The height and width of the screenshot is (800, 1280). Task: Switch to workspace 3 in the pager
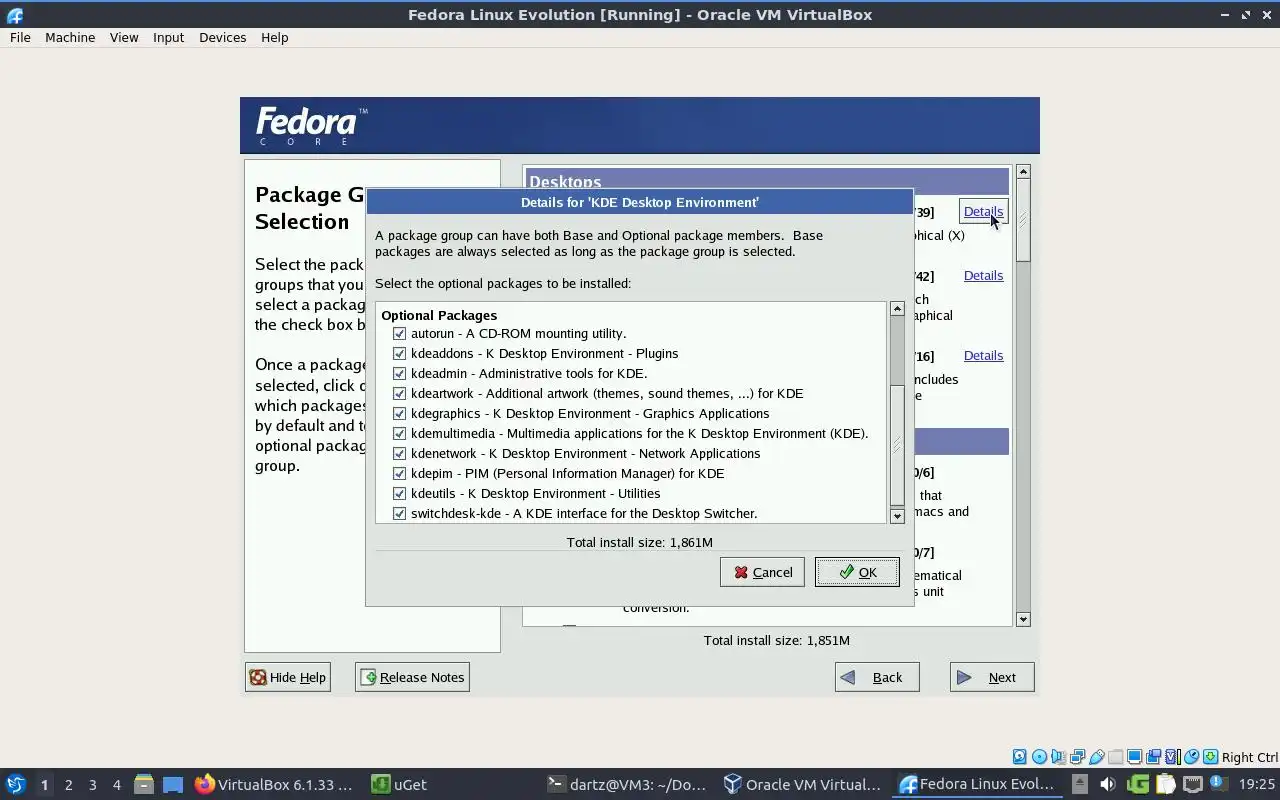[x=92, y=784]
